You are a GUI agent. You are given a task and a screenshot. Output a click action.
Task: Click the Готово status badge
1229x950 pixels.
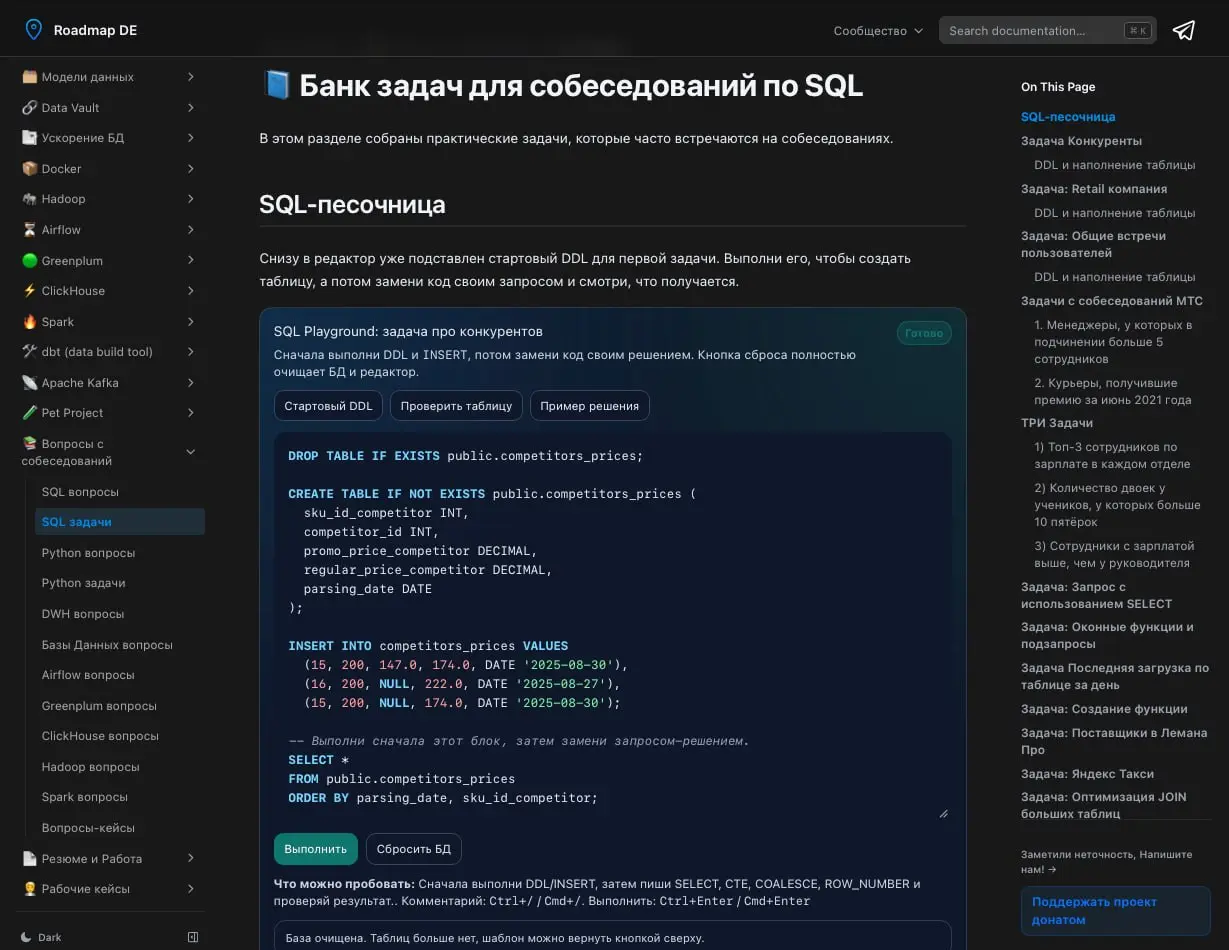coord(924,333)
